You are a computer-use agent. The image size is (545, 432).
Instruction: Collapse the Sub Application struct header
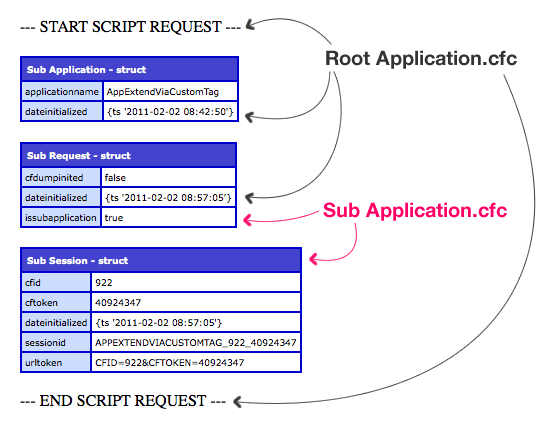pos(129,70)
